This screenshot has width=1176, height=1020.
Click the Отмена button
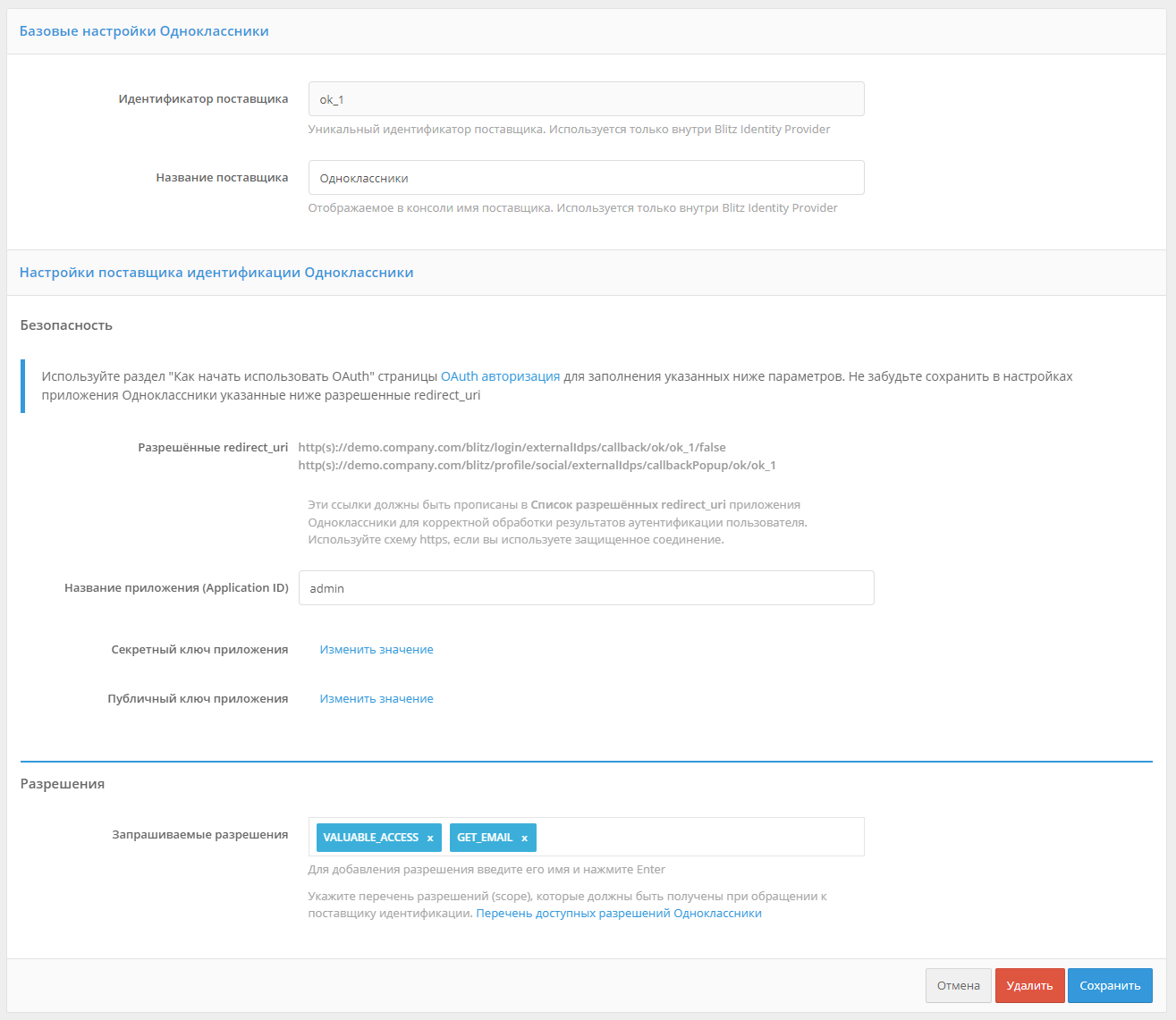point(959,985)
